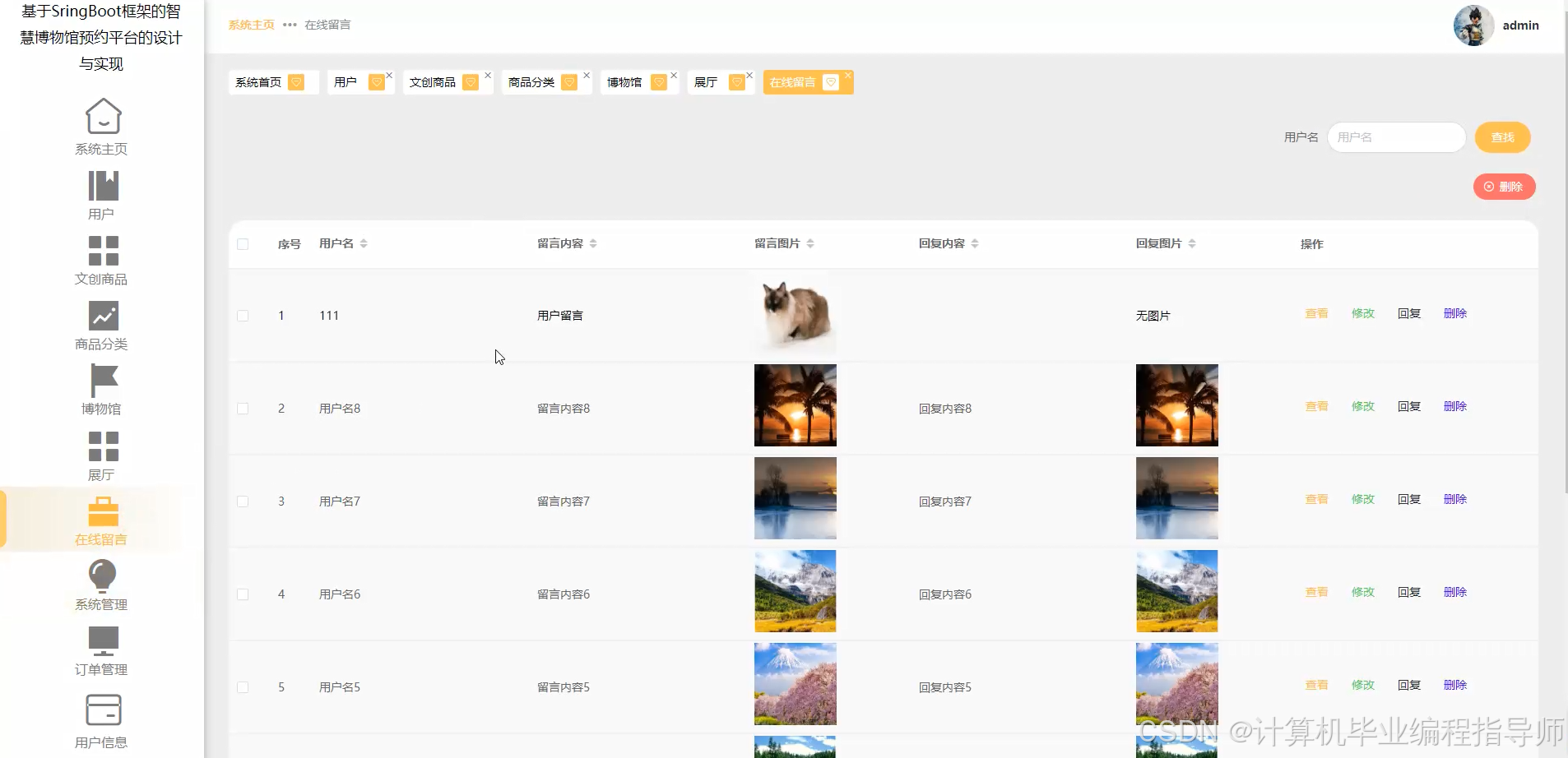Viewport: 1568px width, 758px height.
Task: Open 用户名8 sunset reply image thumbnail
Action: point(1177,405)
